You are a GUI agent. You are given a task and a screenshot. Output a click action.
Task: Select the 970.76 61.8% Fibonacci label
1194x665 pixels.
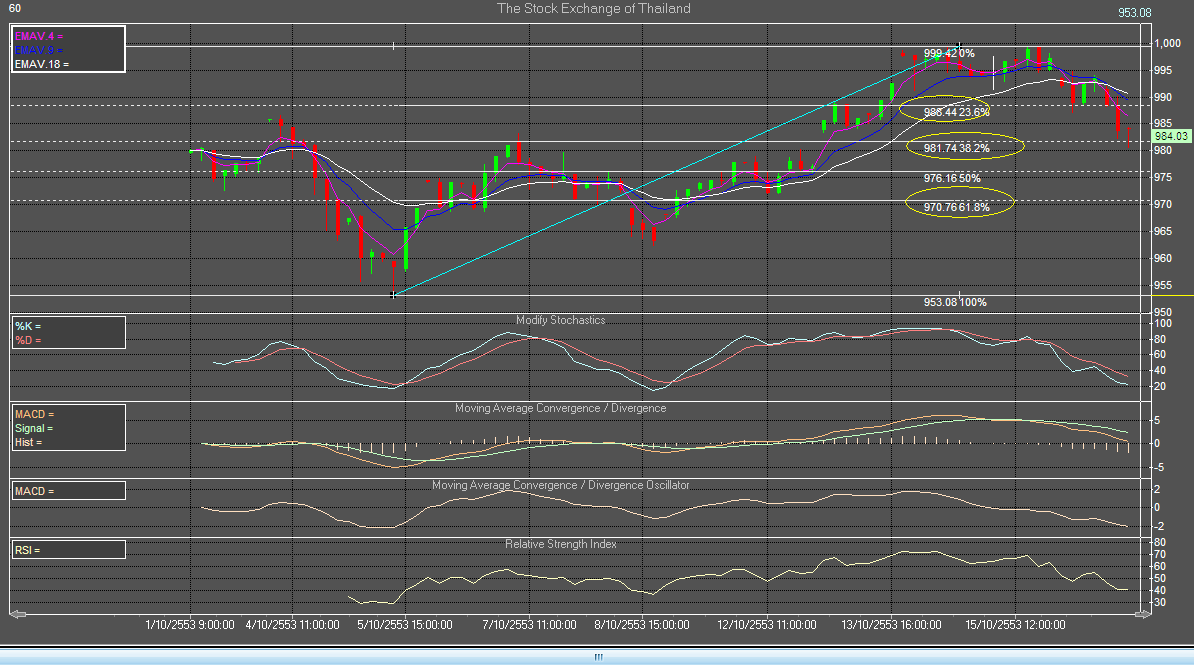(956, 207)
